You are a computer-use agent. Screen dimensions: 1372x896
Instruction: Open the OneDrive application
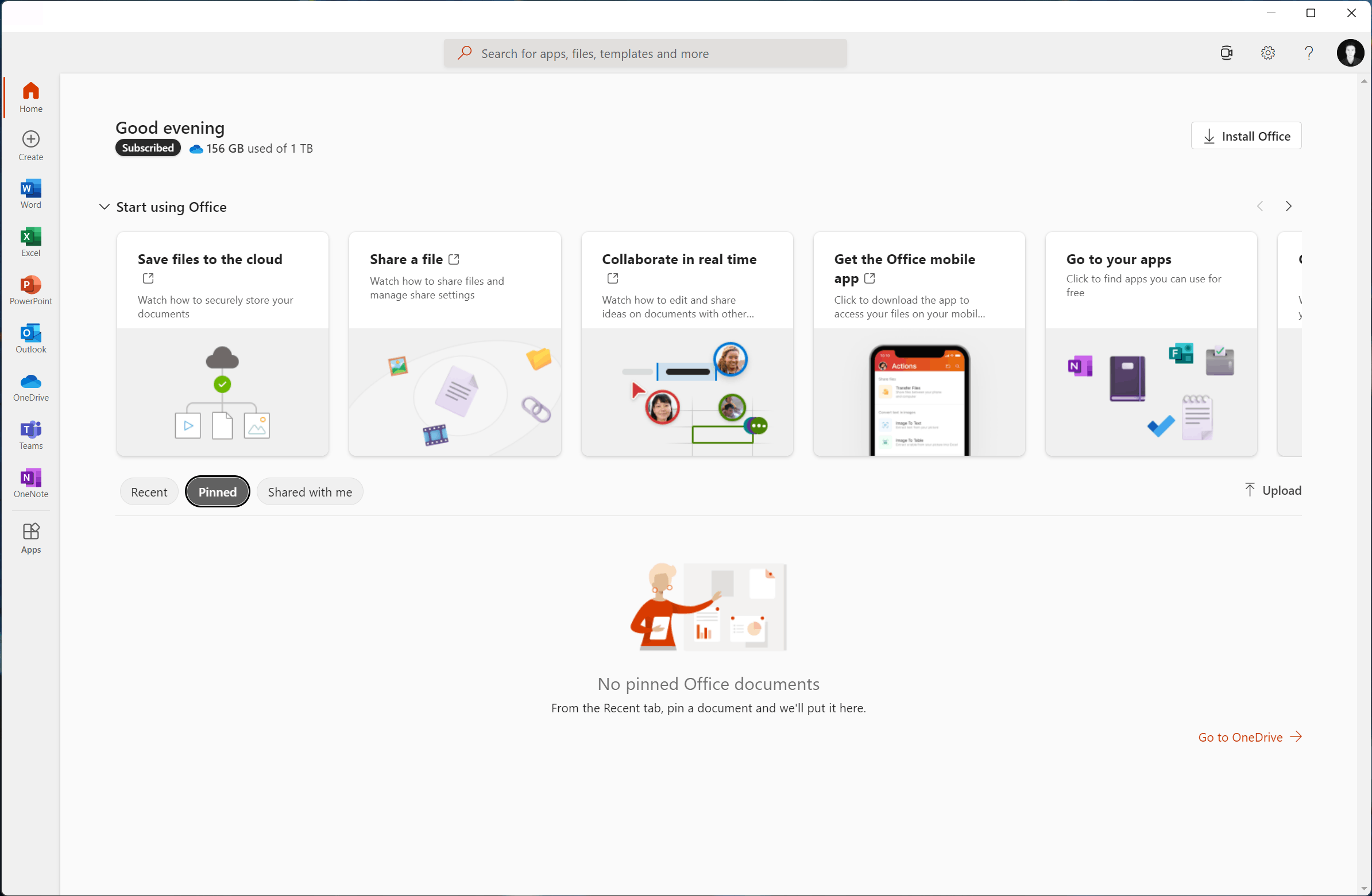(x=31, y=386)
